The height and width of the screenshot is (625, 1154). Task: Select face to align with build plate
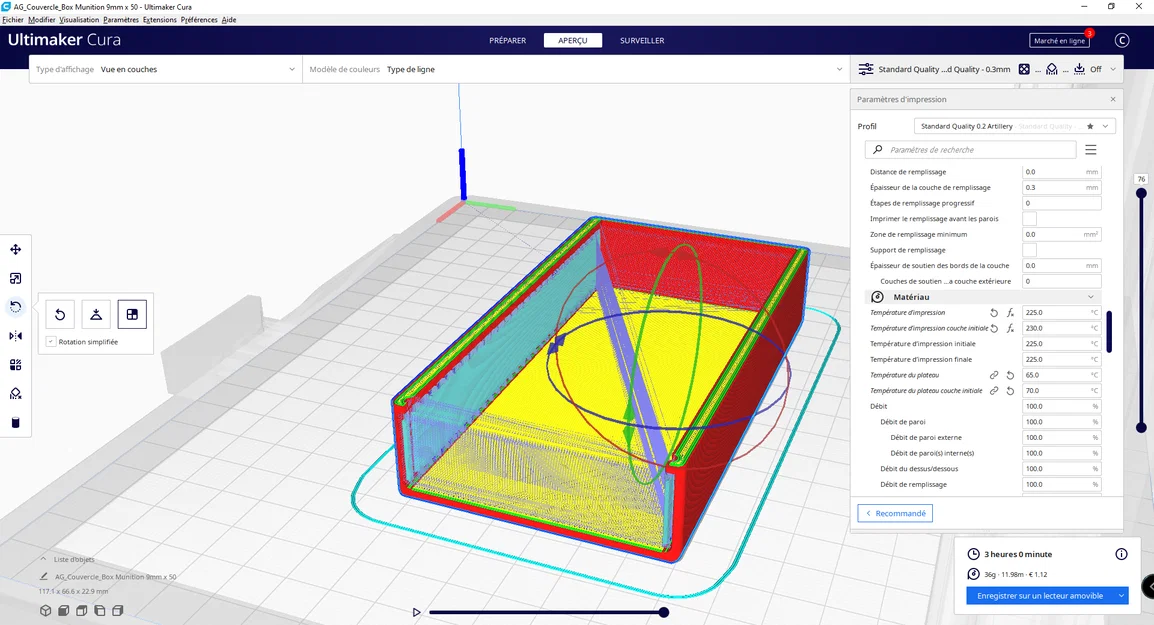tap(132, 314)
